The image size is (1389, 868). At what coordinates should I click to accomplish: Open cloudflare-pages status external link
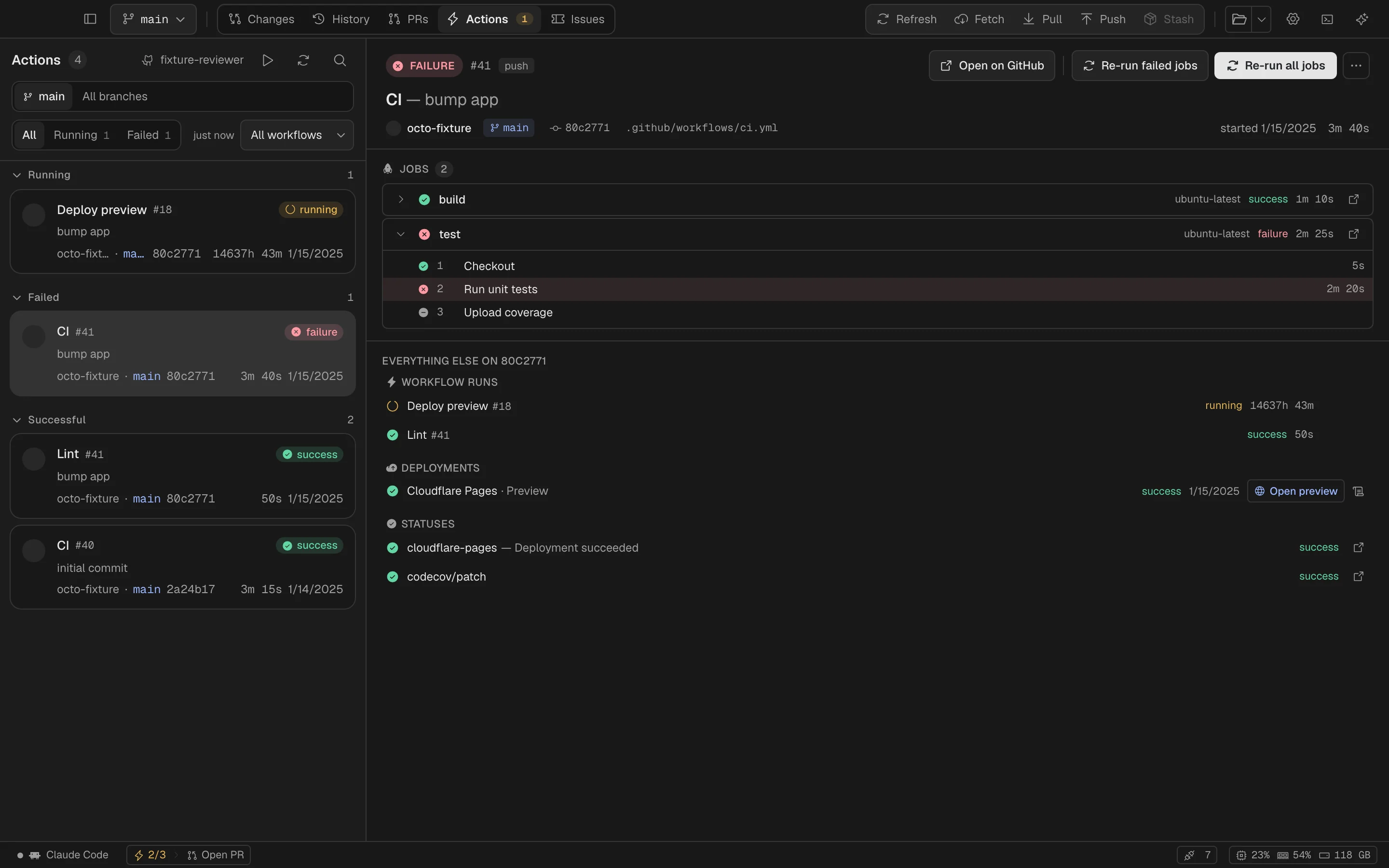click(x=1358, y=548)
